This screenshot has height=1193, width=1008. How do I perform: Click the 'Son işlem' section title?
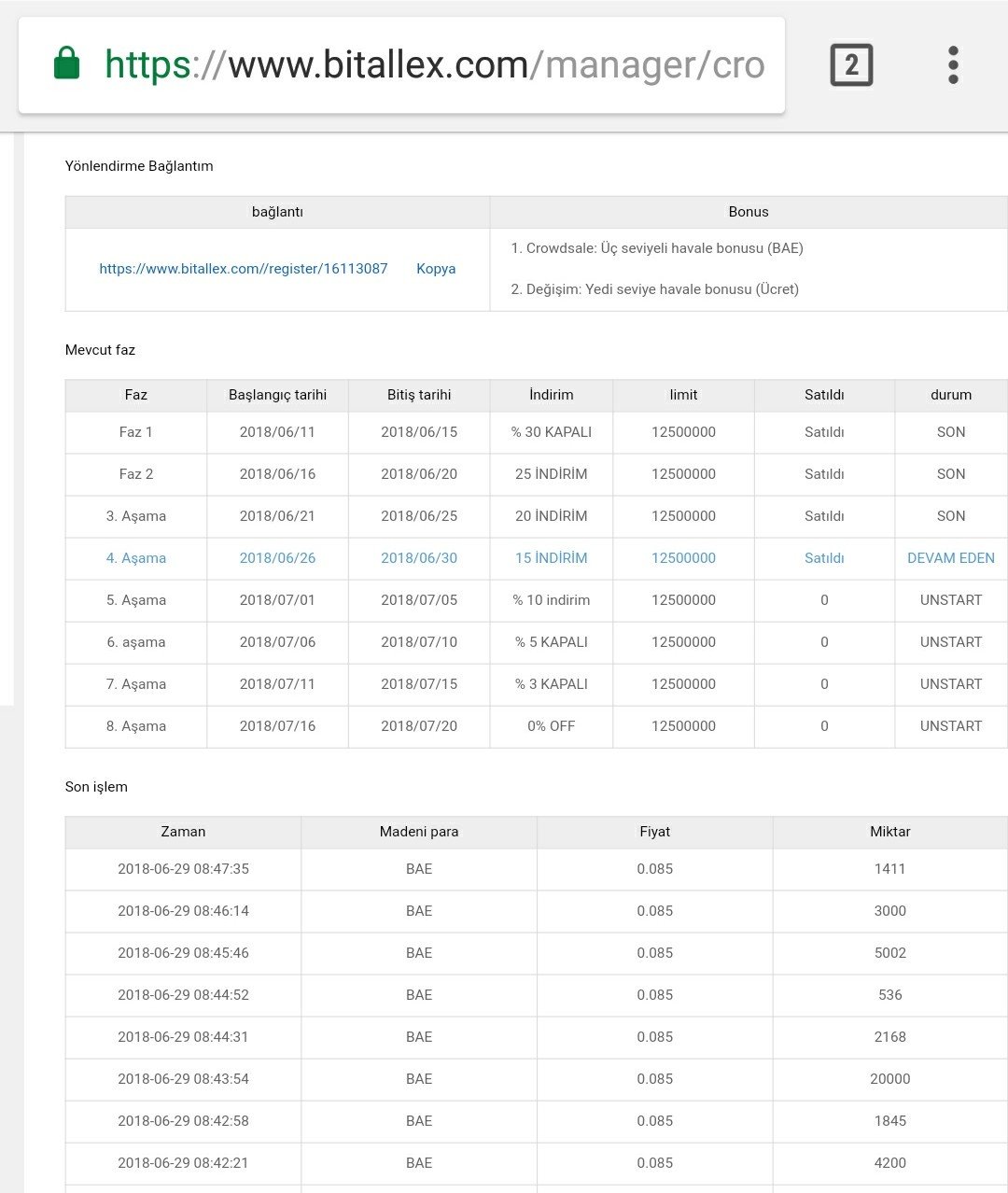point(96,787)
